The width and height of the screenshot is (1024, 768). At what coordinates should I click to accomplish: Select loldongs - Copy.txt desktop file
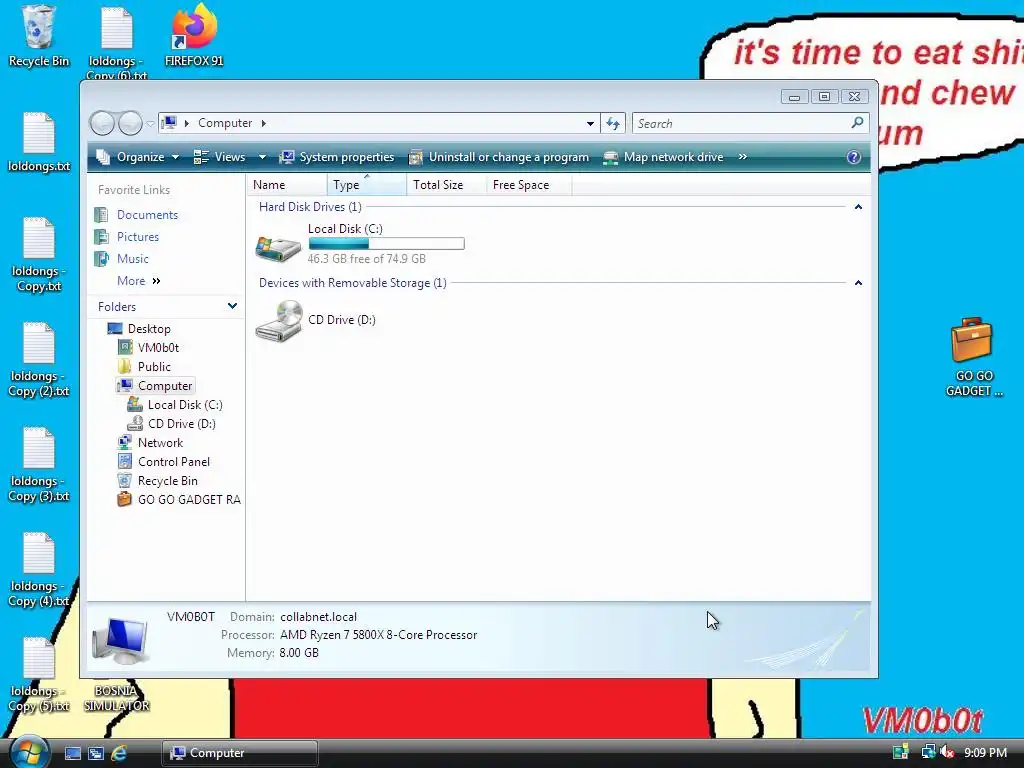pos(39,255)
